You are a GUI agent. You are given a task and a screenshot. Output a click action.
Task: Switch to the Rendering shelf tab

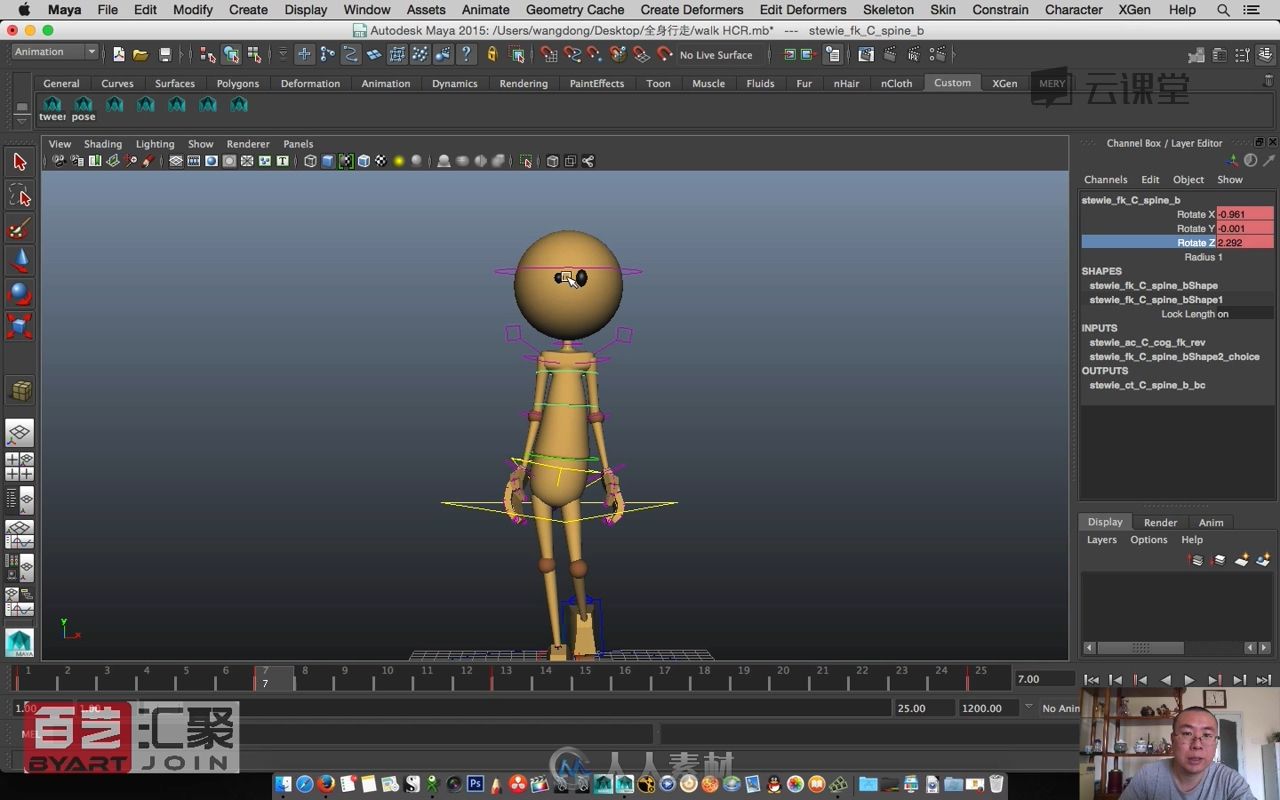[x=524, y=83]
